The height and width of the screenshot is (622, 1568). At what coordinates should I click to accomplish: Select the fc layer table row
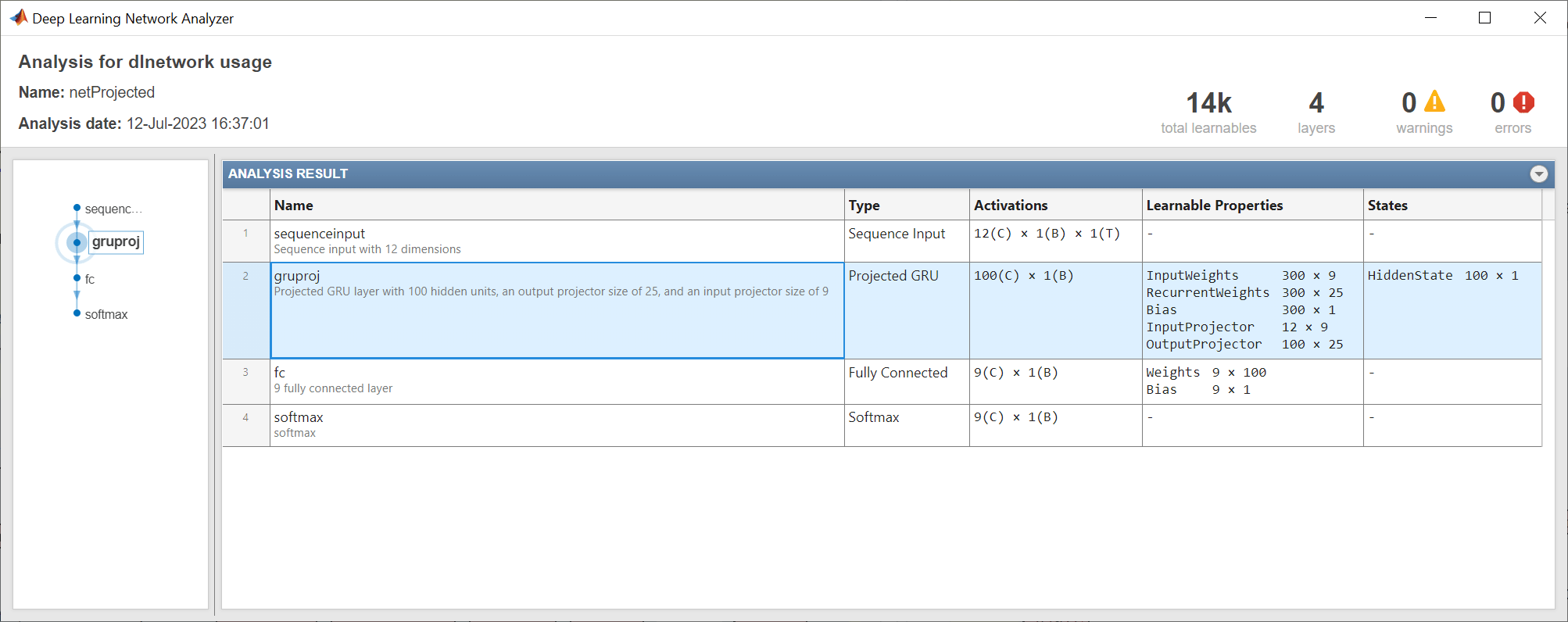coord(547,381)
